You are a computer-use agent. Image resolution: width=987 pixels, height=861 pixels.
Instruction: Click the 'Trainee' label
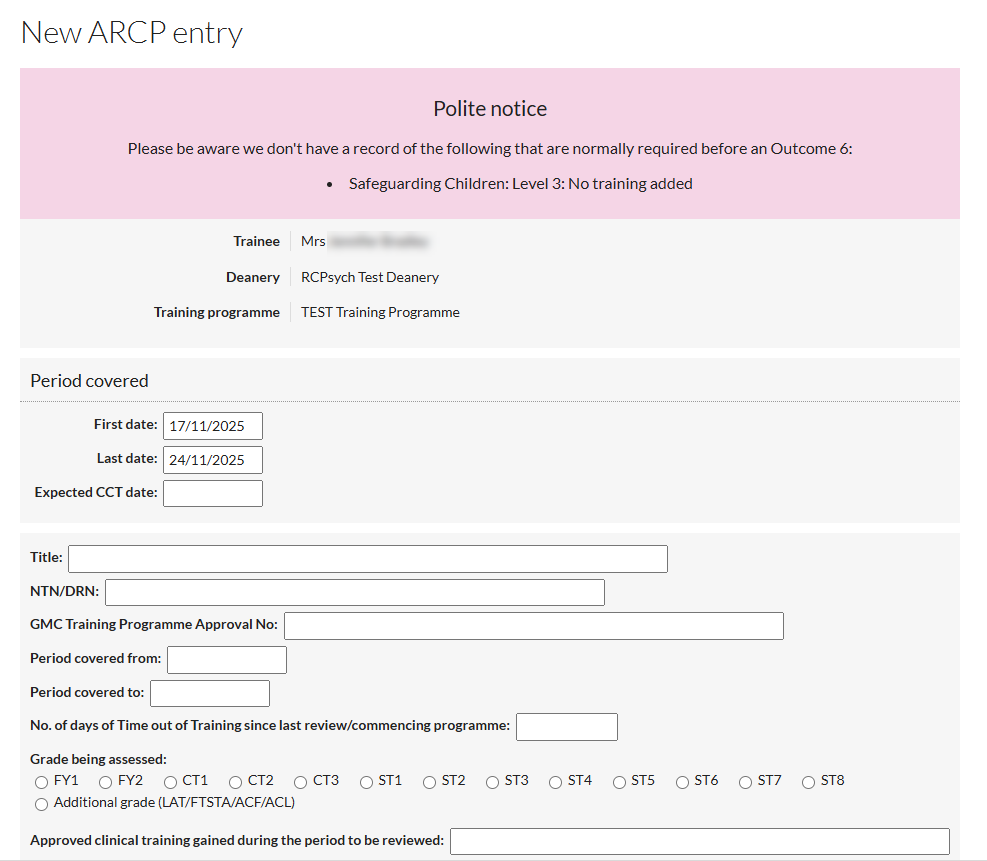click(256, 241)
